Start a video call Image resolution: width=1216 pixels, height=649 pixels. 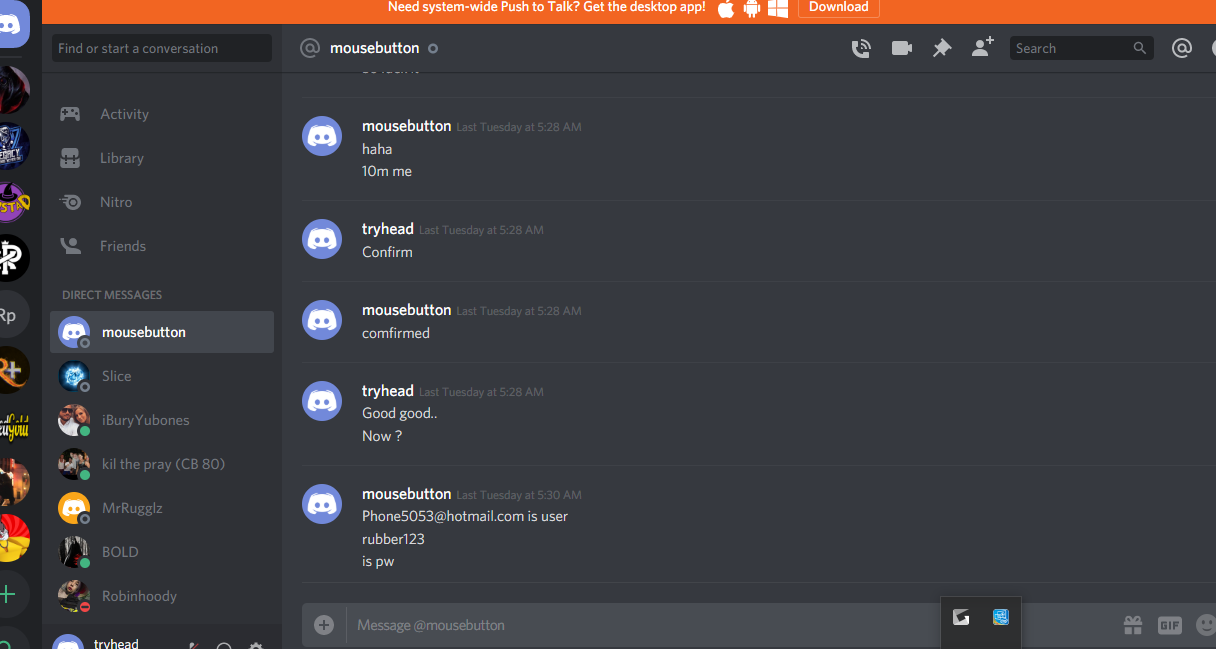902,48
